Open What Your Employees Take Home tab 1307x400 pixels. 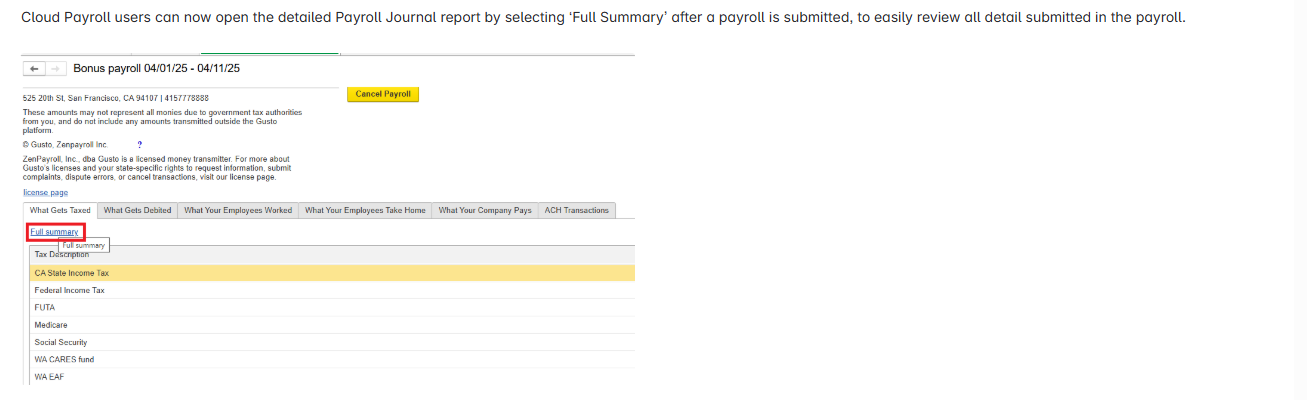(365, 210)
